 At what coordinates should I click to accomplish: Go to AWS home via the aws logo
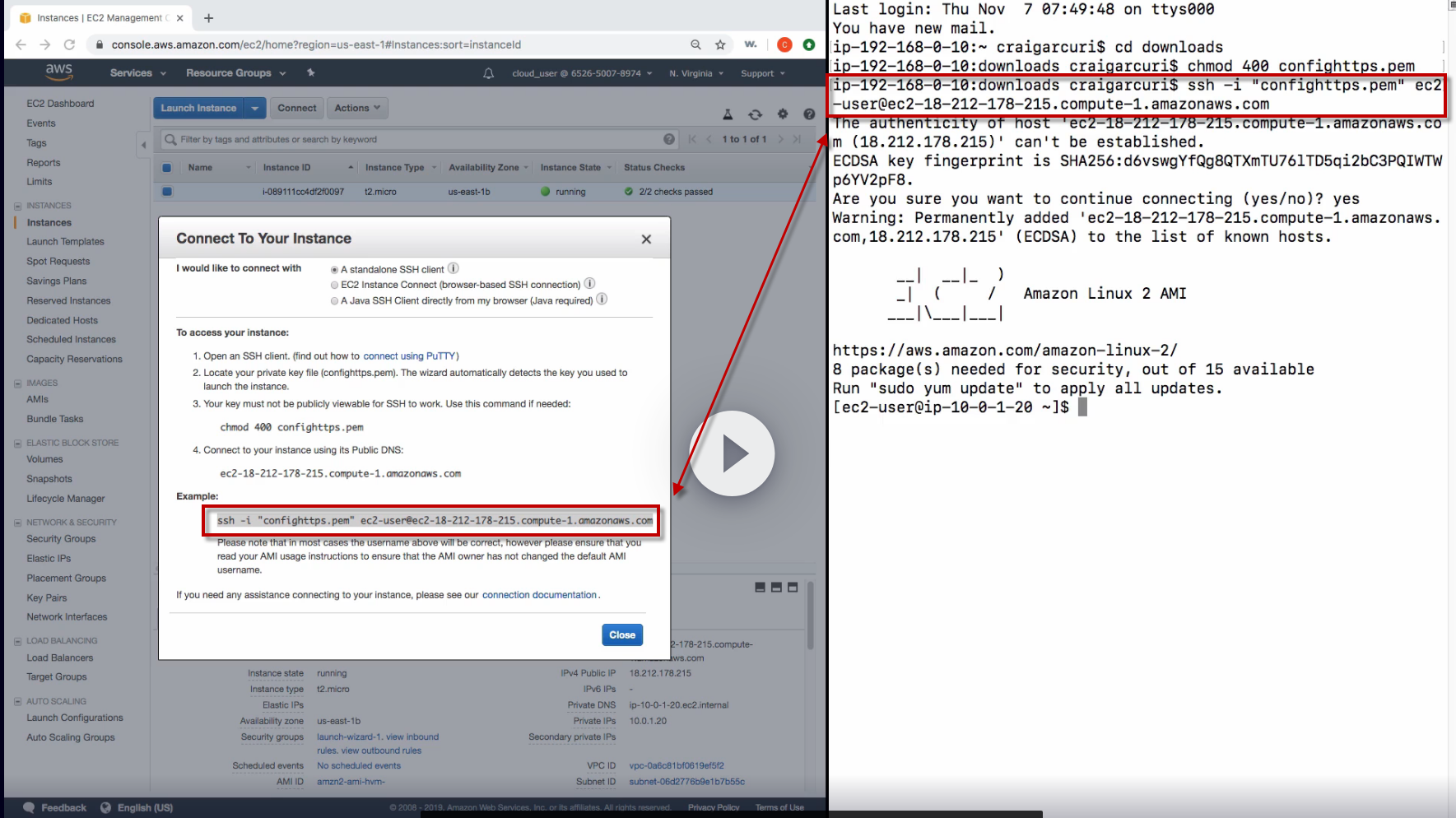tap(59, 72)
